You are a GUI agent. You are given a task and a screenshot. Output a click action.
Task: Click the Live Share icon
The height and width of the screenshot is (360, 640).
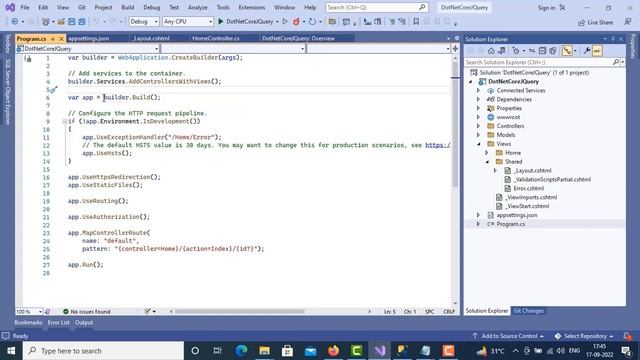pos(581,22)
